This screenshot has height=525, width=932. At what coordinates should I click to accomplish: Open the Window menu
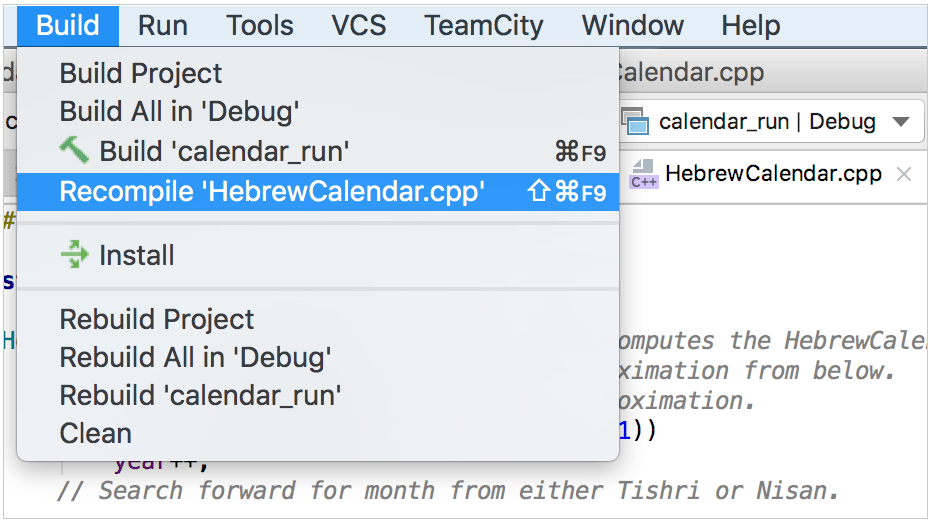pyautogui.click(x=633, y=25)
